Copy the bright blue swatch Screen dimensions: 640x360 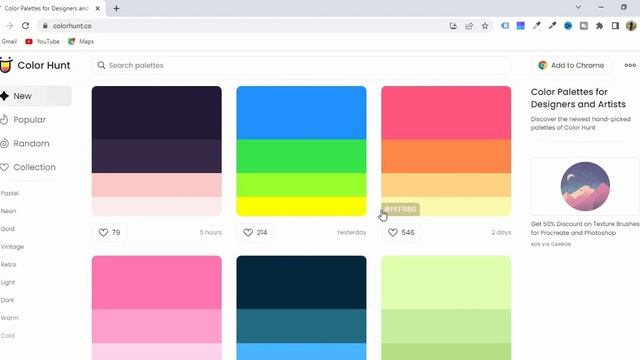(301, 113)
